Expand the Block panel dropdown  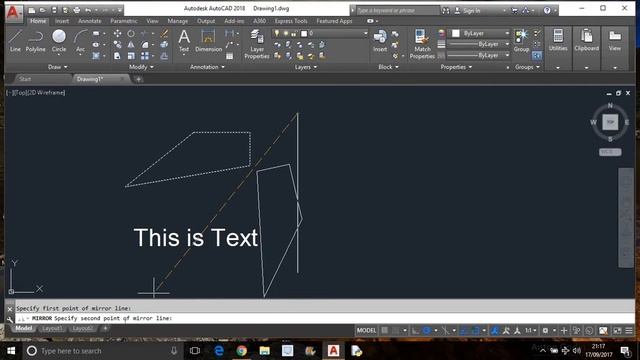coord(388,67)
